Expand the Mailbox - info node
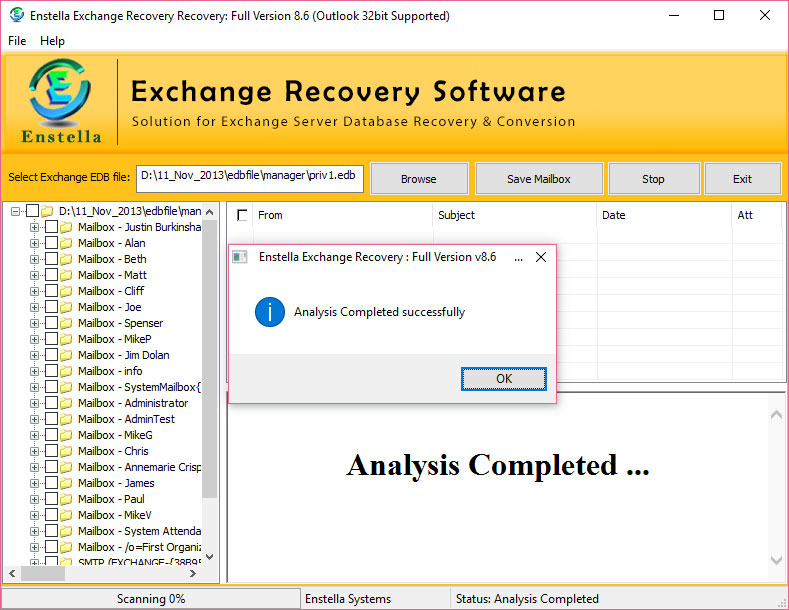The image size is (789, 610). [x=34, y=371]
